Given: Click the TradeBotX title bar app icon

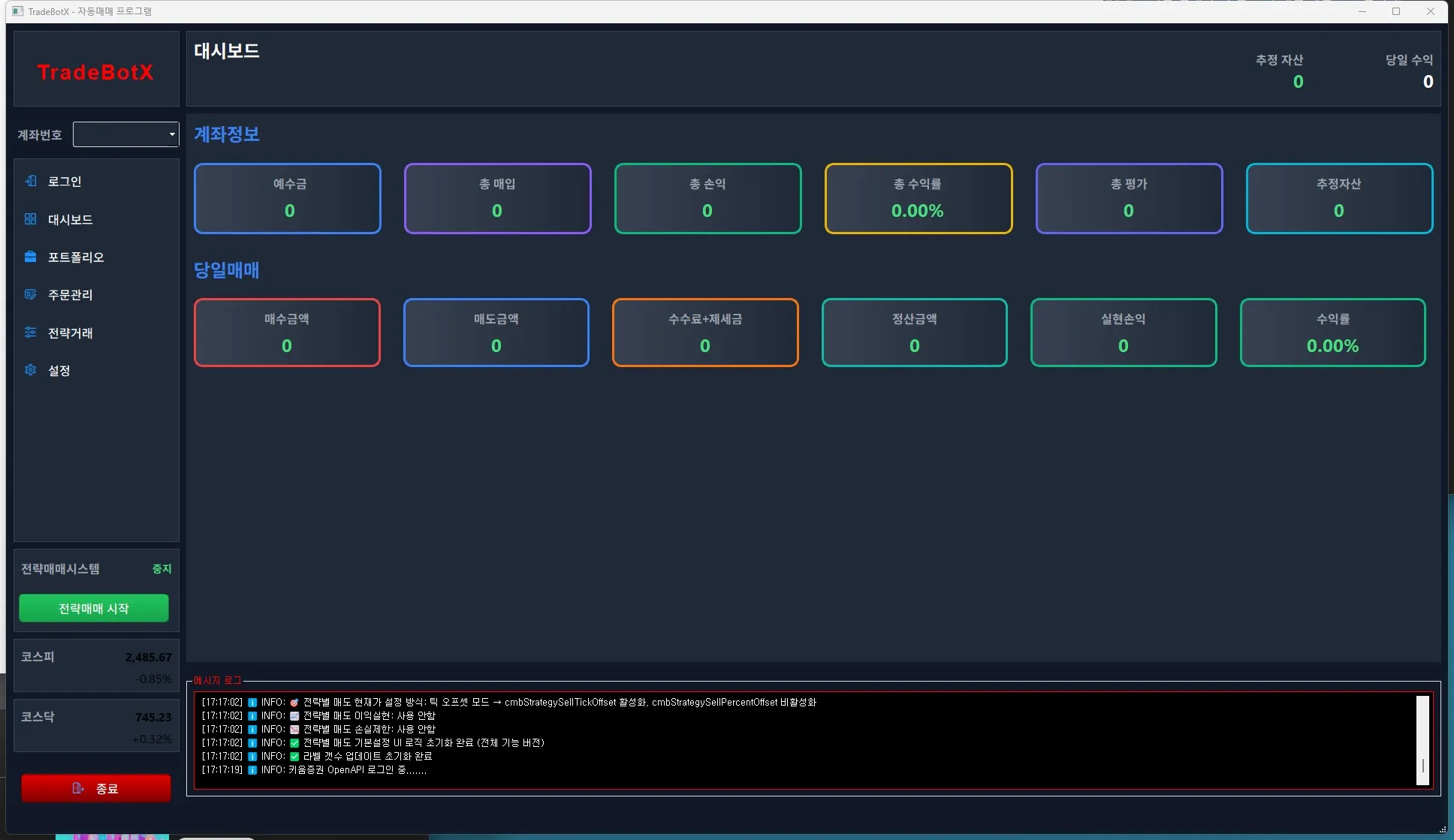Looking at the screenshot, I should tap(17, 11).
